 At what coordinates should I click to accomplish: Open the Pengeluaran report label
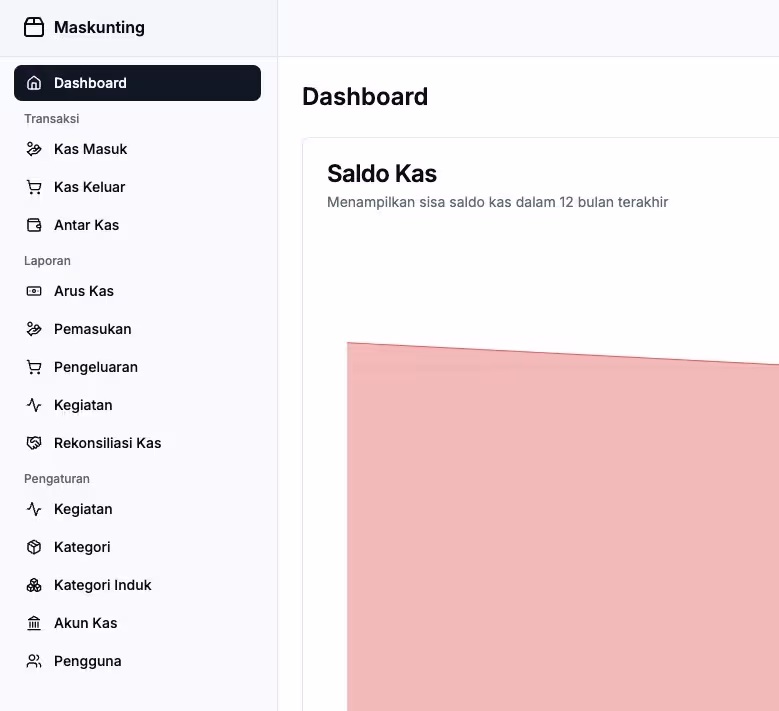(x=96, y=367)
